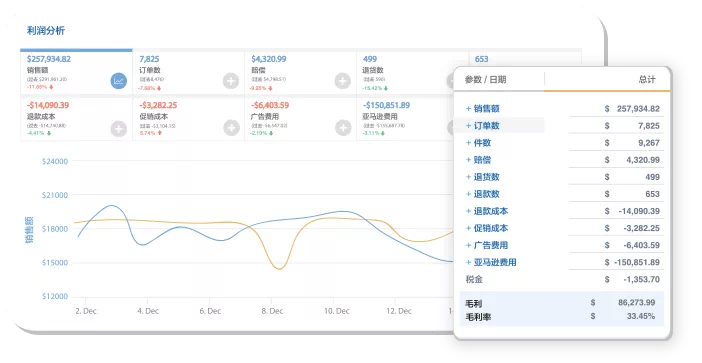Click the plus icon on the 退款成本 card
The width and height of the screenshot is (702, 363).
pyautogui.click(x=119, y=128)
